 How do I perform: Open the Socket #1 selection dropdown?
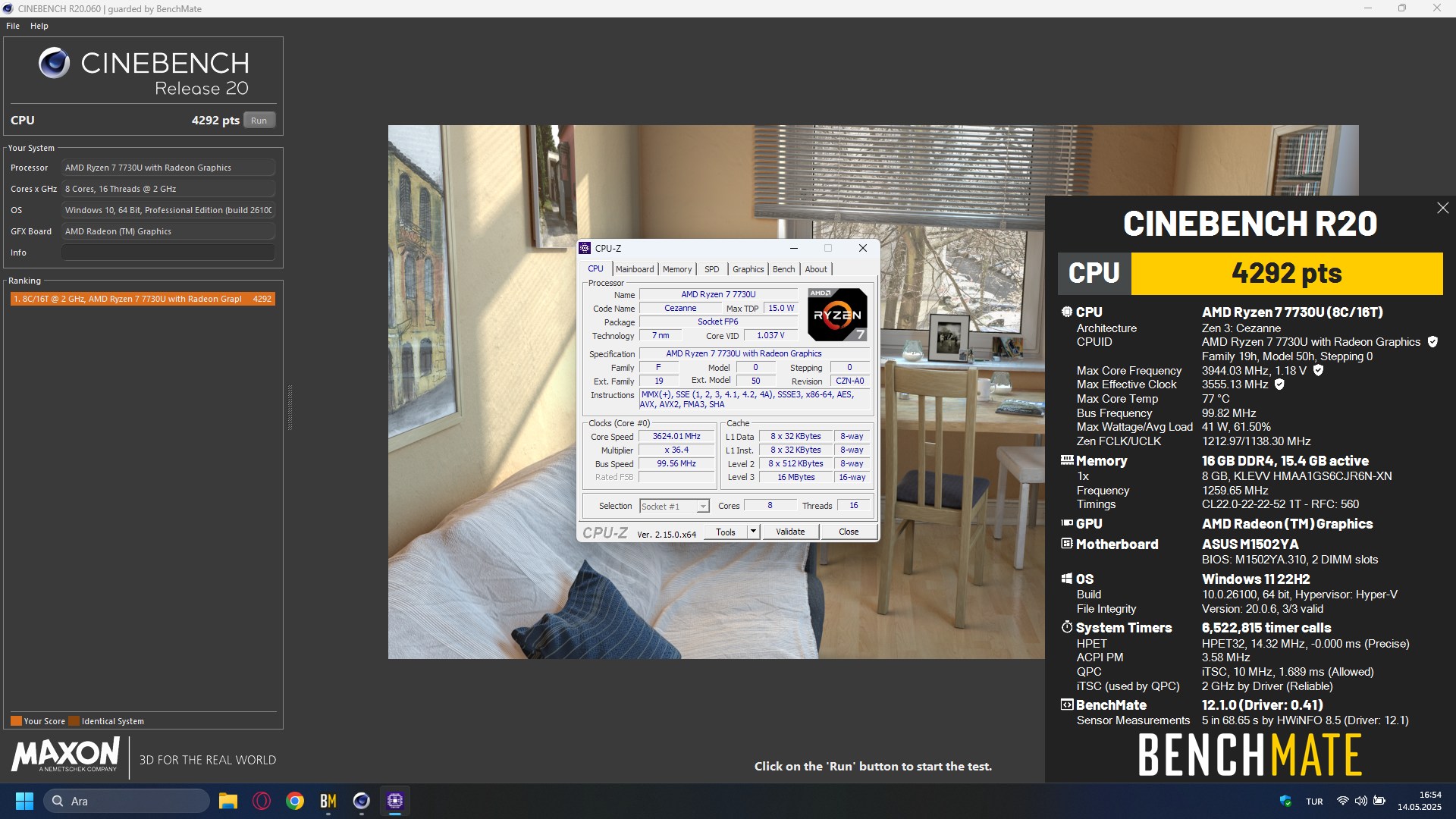674,507
